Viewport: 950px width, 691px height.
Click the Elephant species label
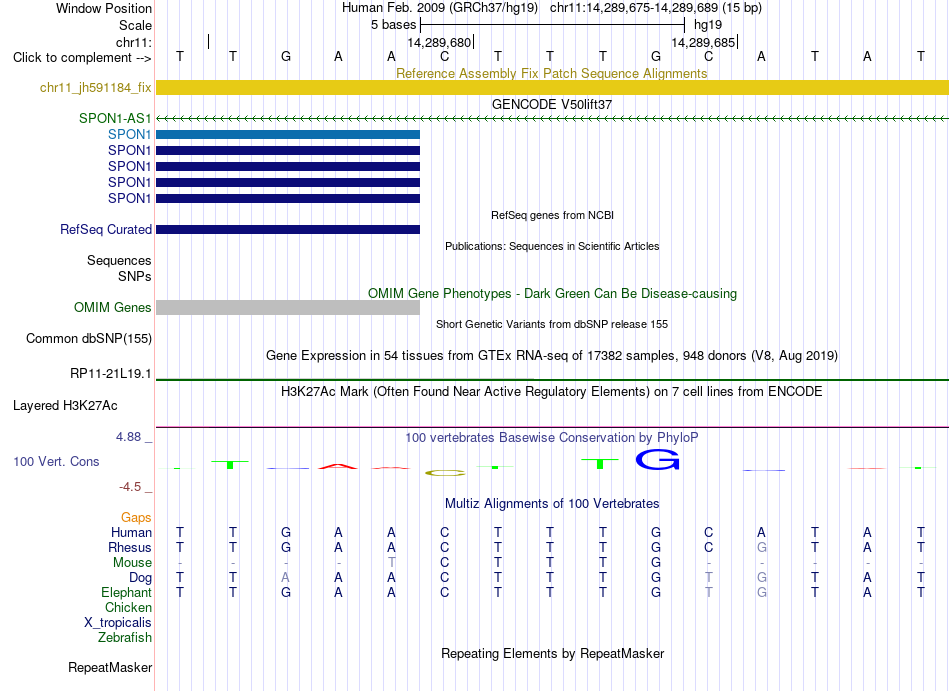pyautogui.click(x=126, y=592)
